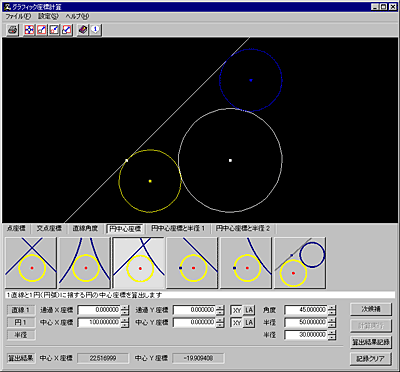Click the blue-dotted grid toolbar icon
This screenshot has height=372, width=400.
(x=29, y=30)
